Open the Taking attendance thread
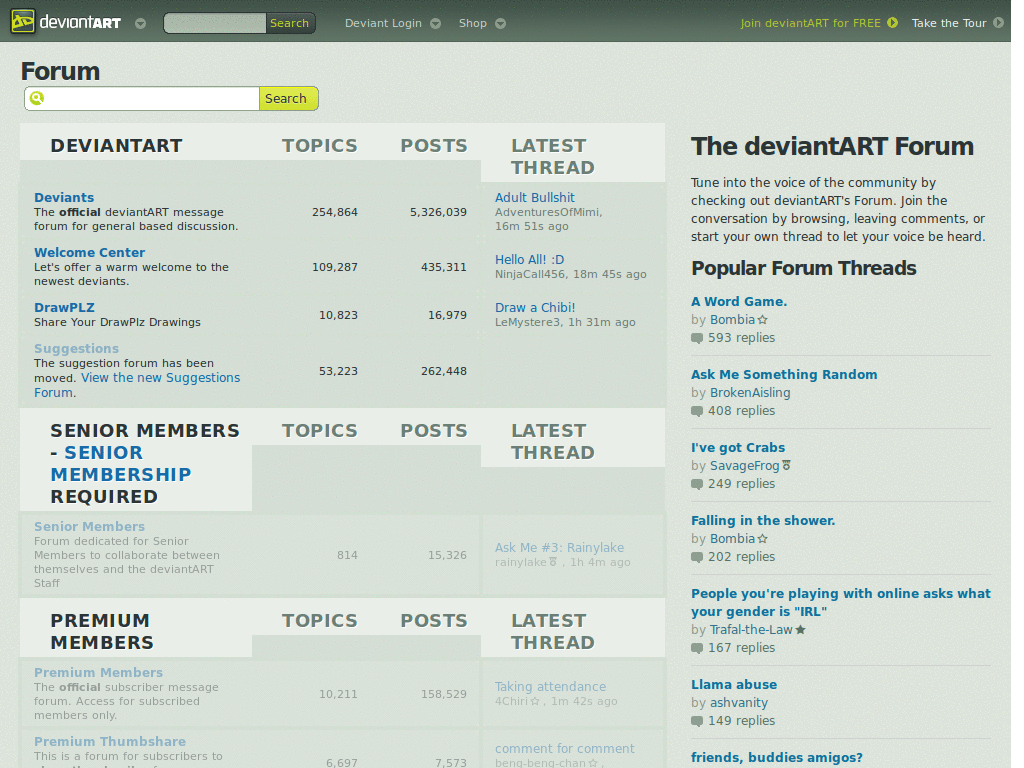Image resolution: width=1024 pixels, height=768 pixels. coord(551,686)
